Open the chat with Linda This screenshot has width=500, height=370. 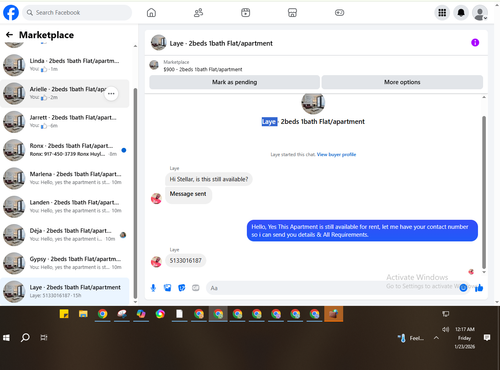pos(65,65)
